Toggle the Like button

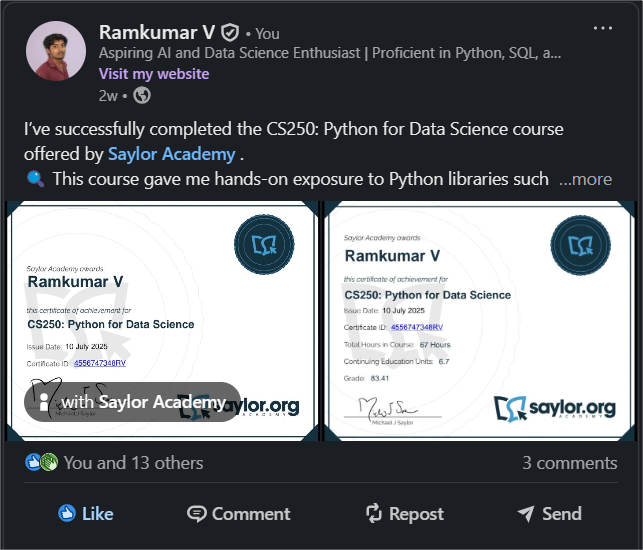86,514
